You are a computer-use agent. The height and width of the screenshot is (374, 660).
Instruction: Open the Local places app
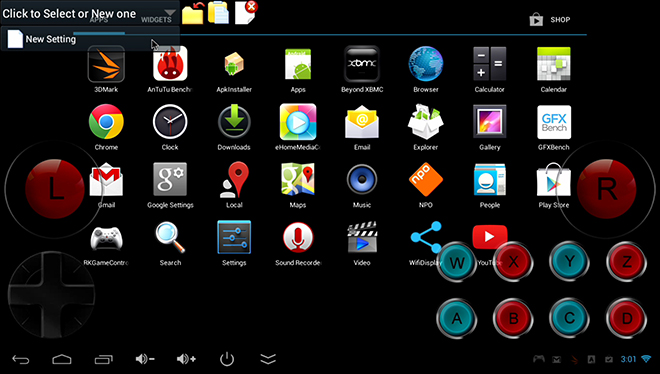click(234, 180)
